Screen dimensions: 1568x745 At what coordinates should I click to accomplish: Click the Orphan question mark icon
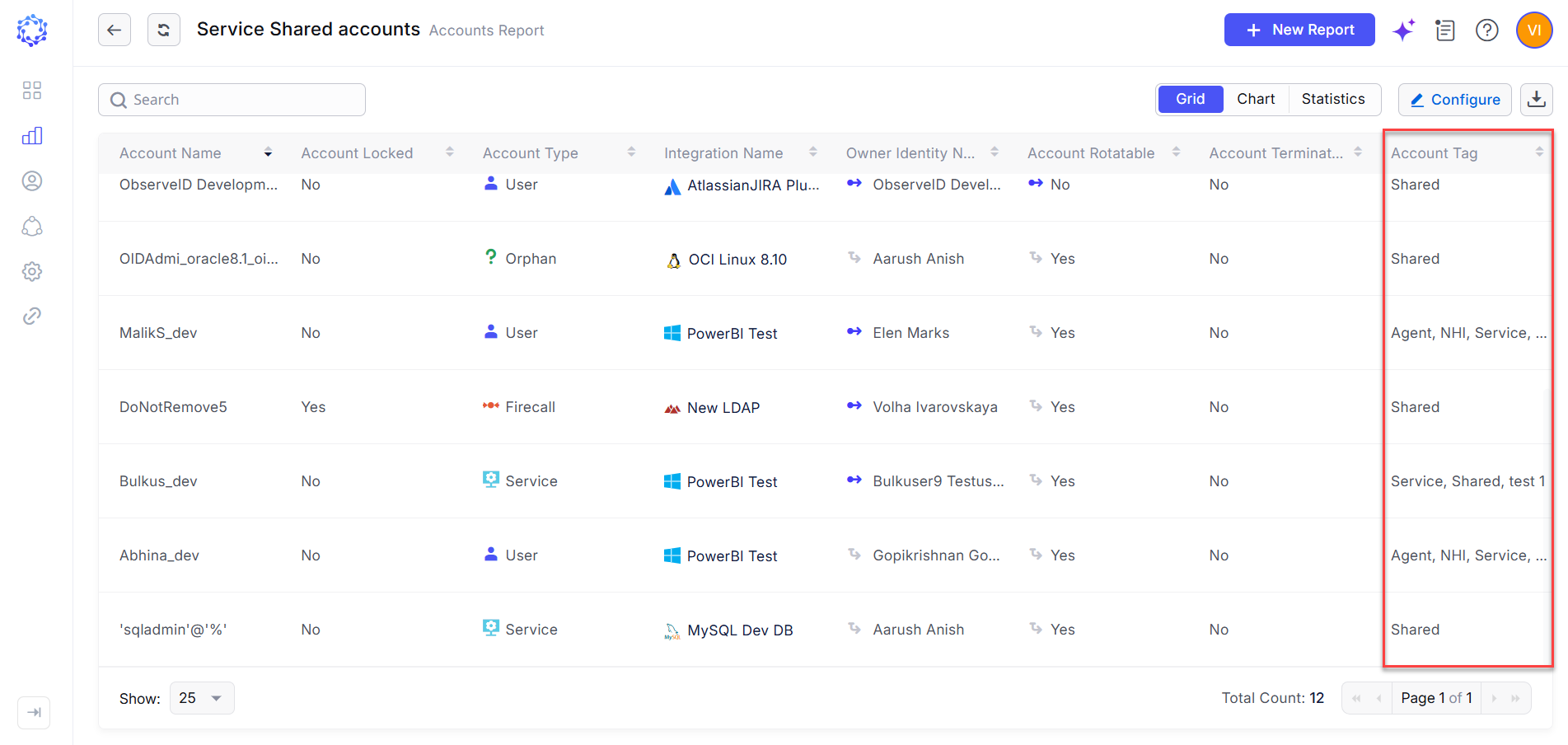pyautogui.click(x=491, y=257)
